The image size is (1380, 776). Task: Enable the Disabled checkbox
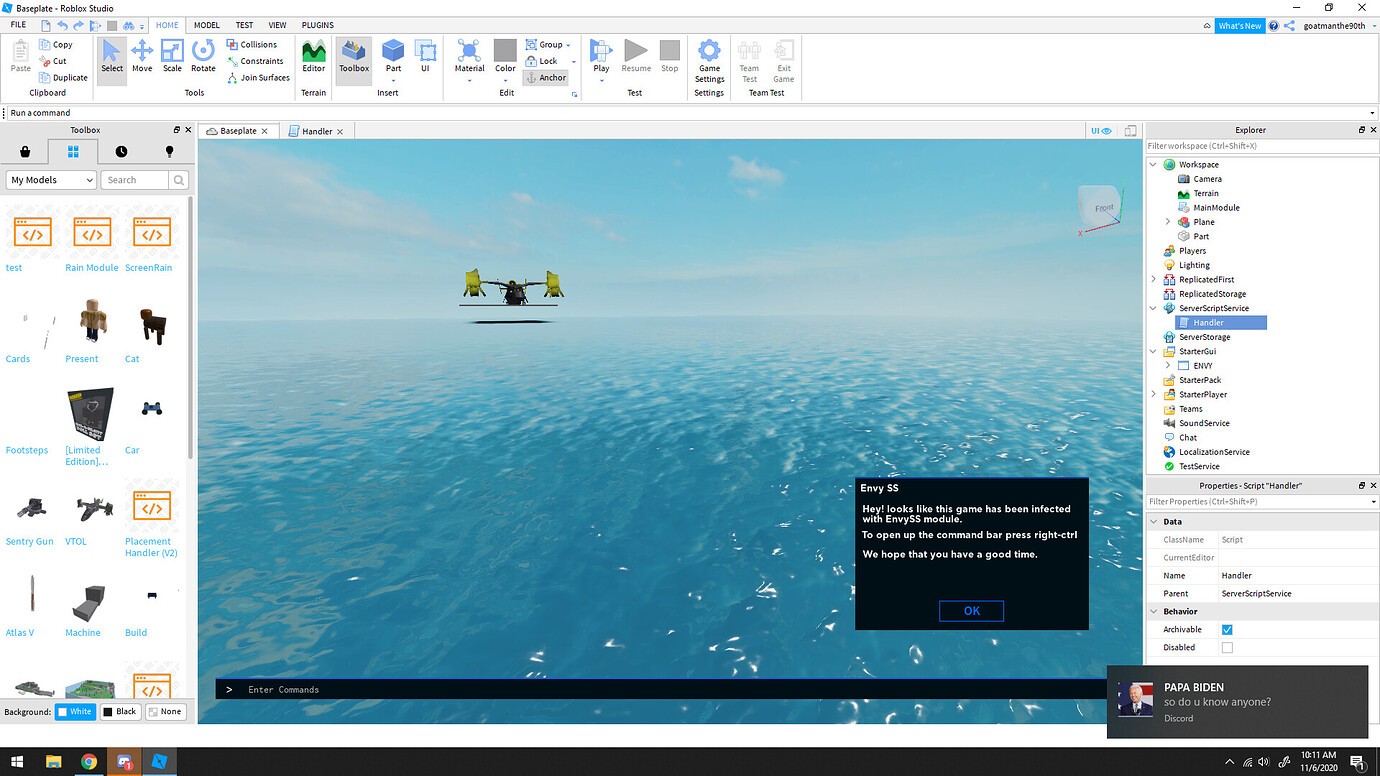(x=1227, y=647)
